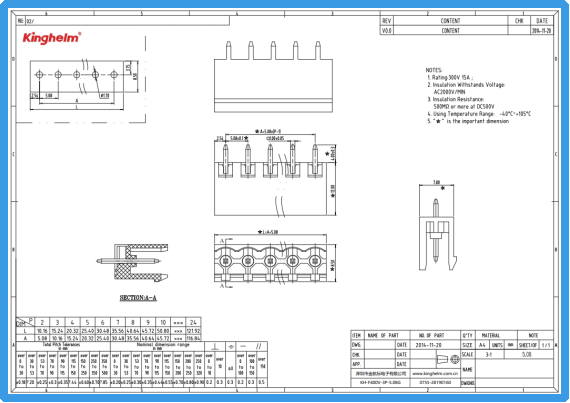Click the 'AC2000V/MIN' note line
The height and width of the screenshot is (403, 570).
pyautogui.click(x=449, y=92)
